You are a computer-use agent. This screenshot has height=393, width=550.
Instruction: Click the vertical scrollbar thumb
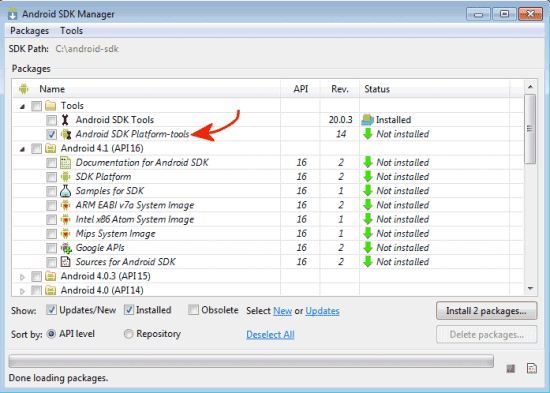pyautogui.click(x=530, y=129)
